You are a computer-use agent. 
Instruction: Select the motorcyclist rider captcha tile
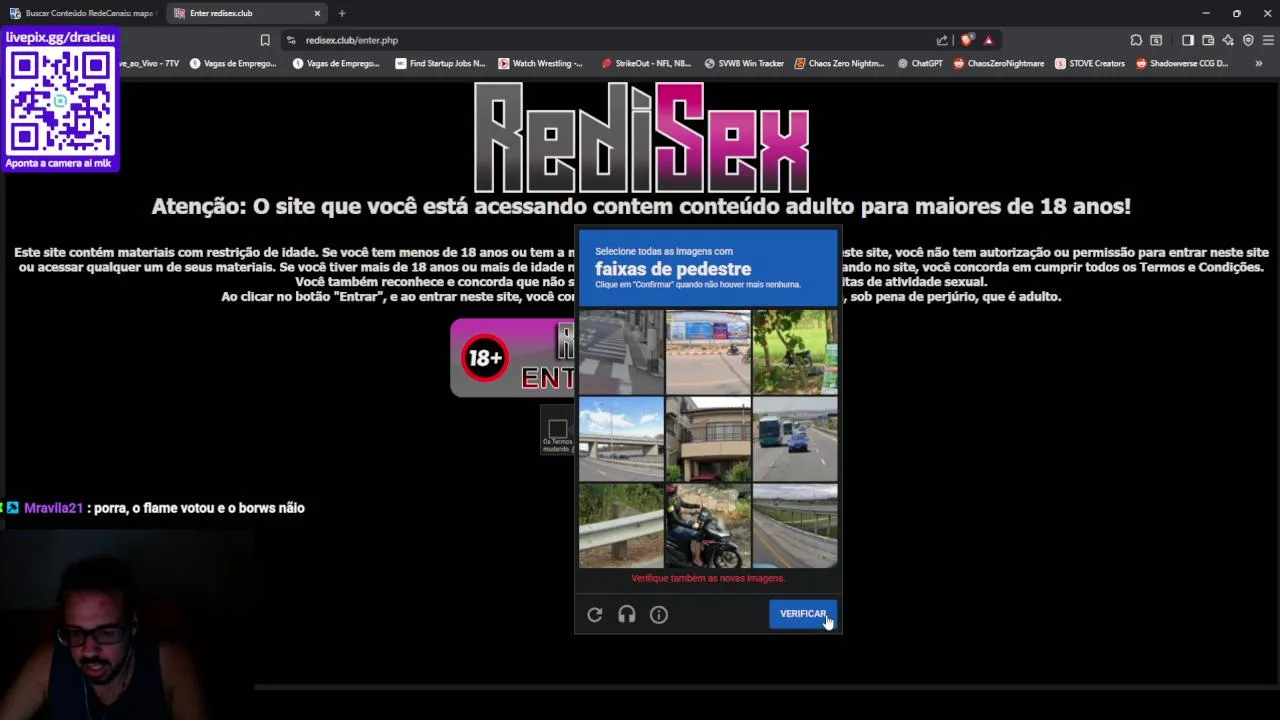[708, 526]
